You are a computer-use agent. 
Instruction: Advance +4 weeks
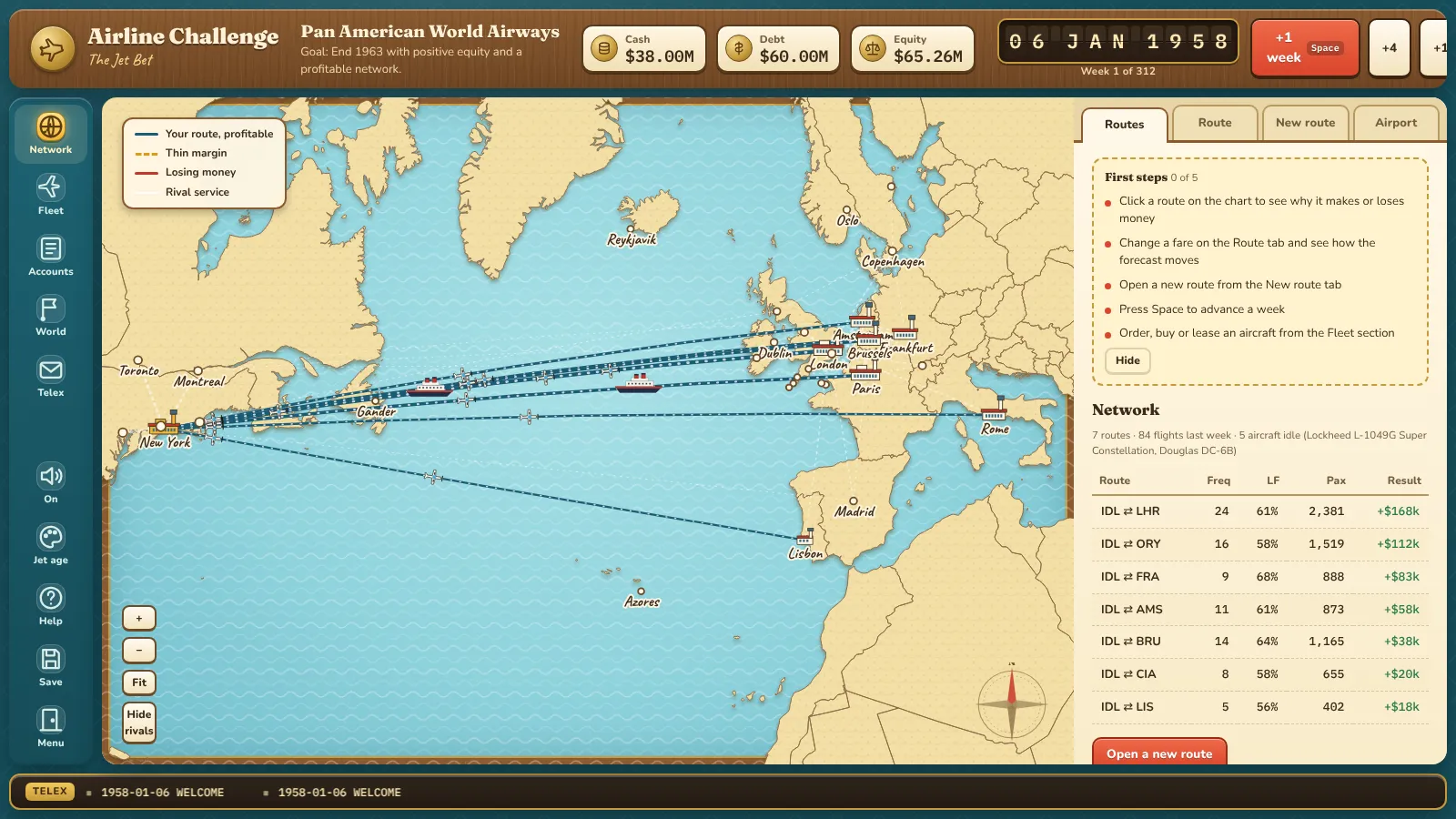[1390, 48]
